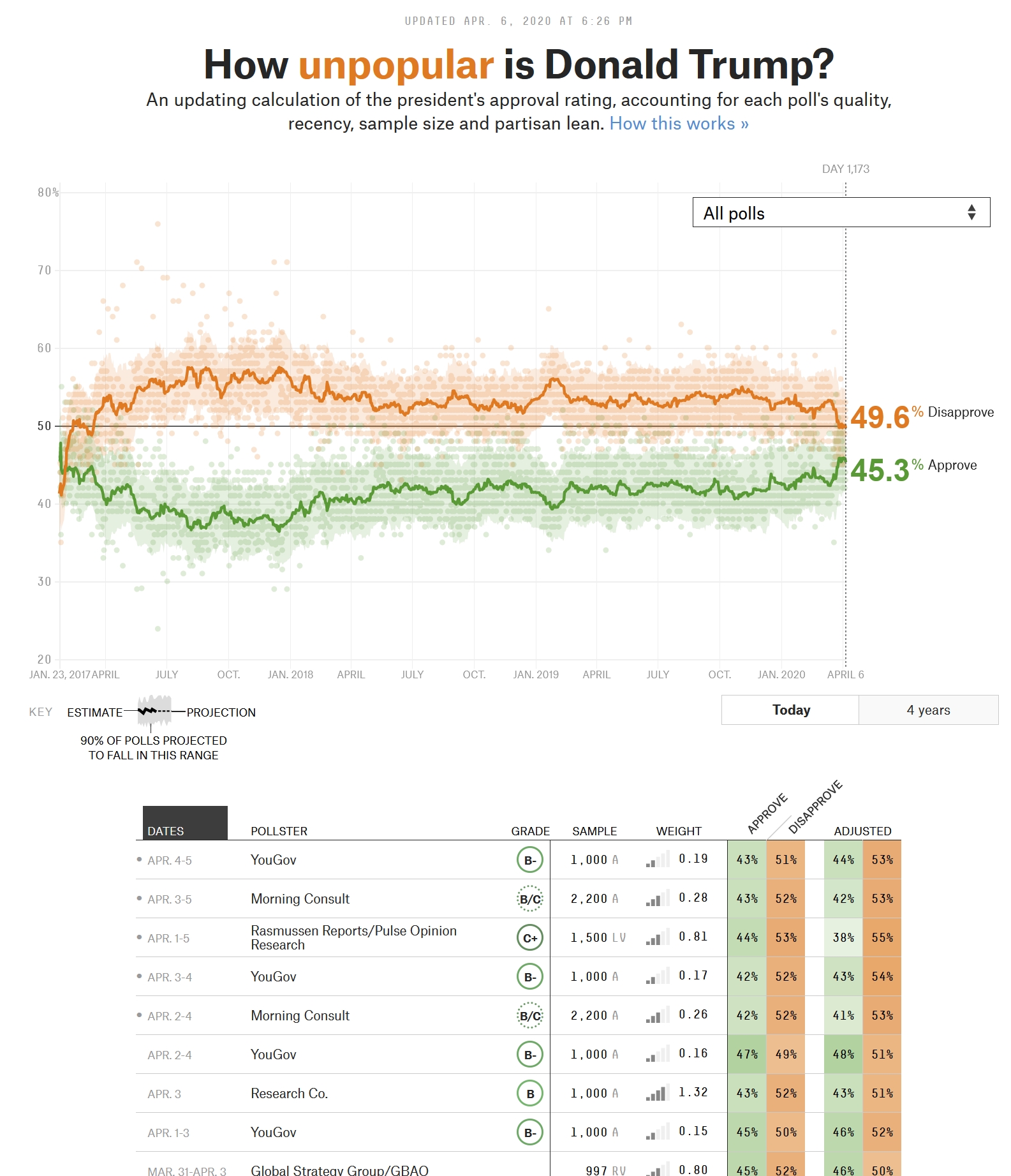Click the C+ grade badge for Rasmussen Reports

point(529,938)
